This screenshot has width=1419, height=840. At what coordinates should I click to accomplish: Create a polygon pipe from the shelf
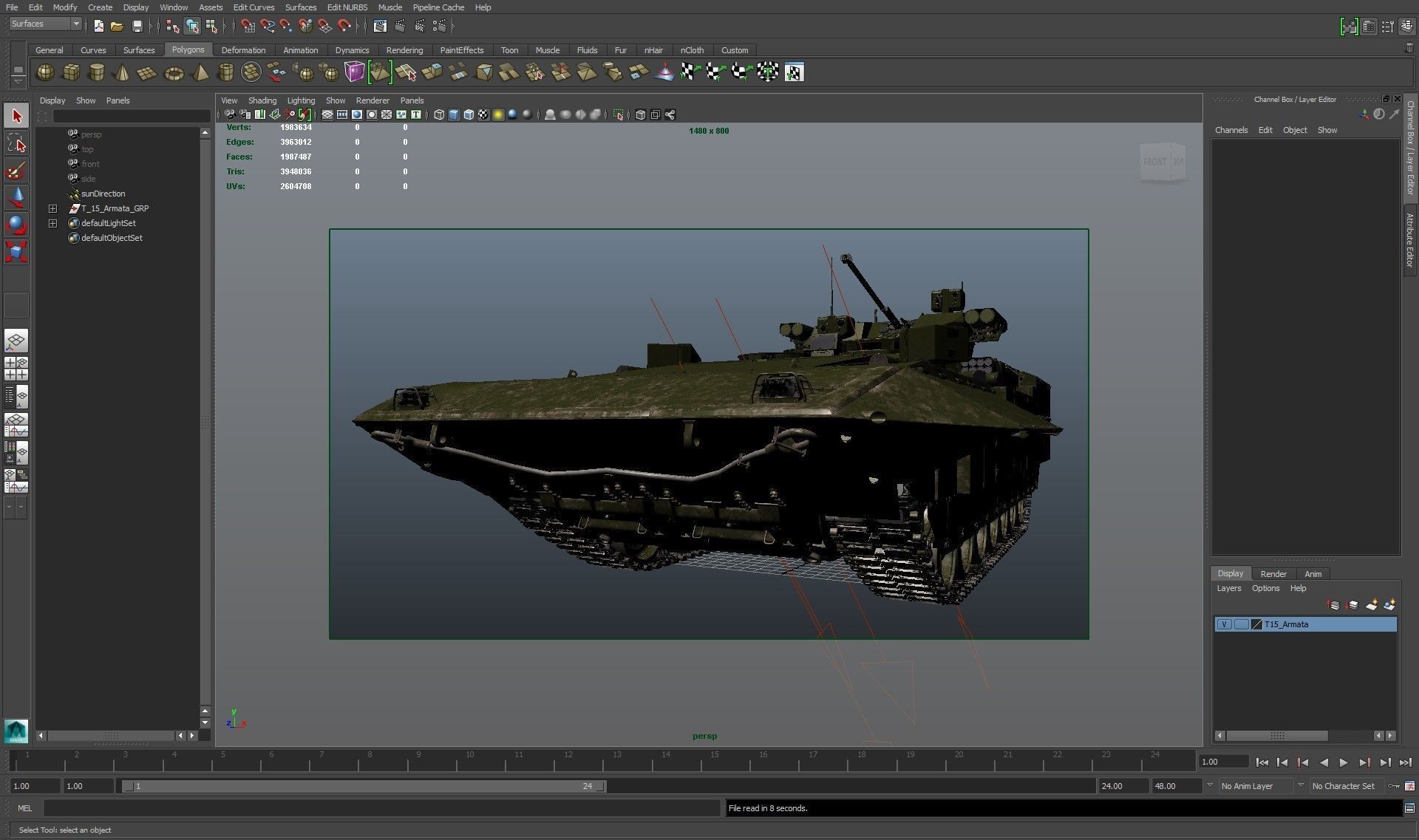tap(226, 72)
